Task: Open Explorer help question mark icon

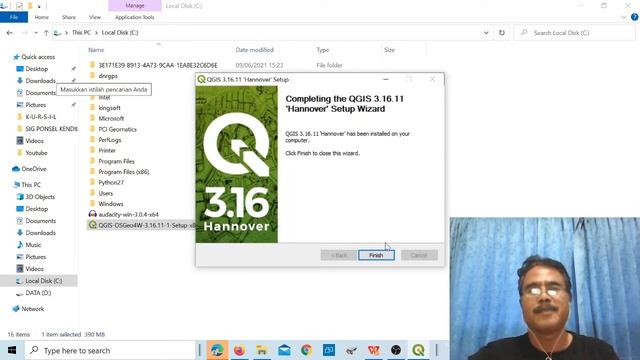Action: (634, 17)
